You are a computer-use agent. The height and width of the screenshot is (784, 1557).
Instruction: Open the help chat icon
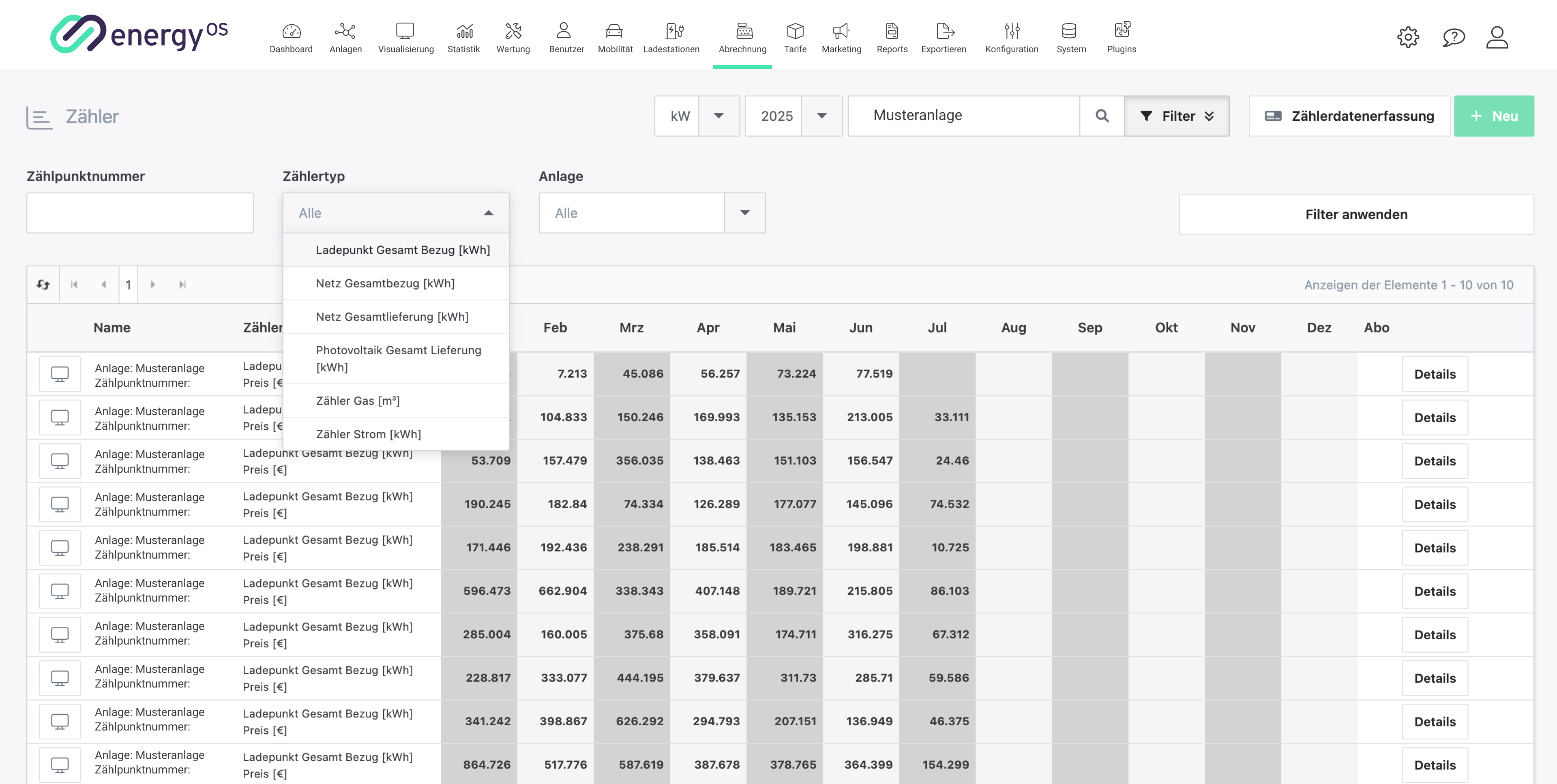pos(1454,37)
